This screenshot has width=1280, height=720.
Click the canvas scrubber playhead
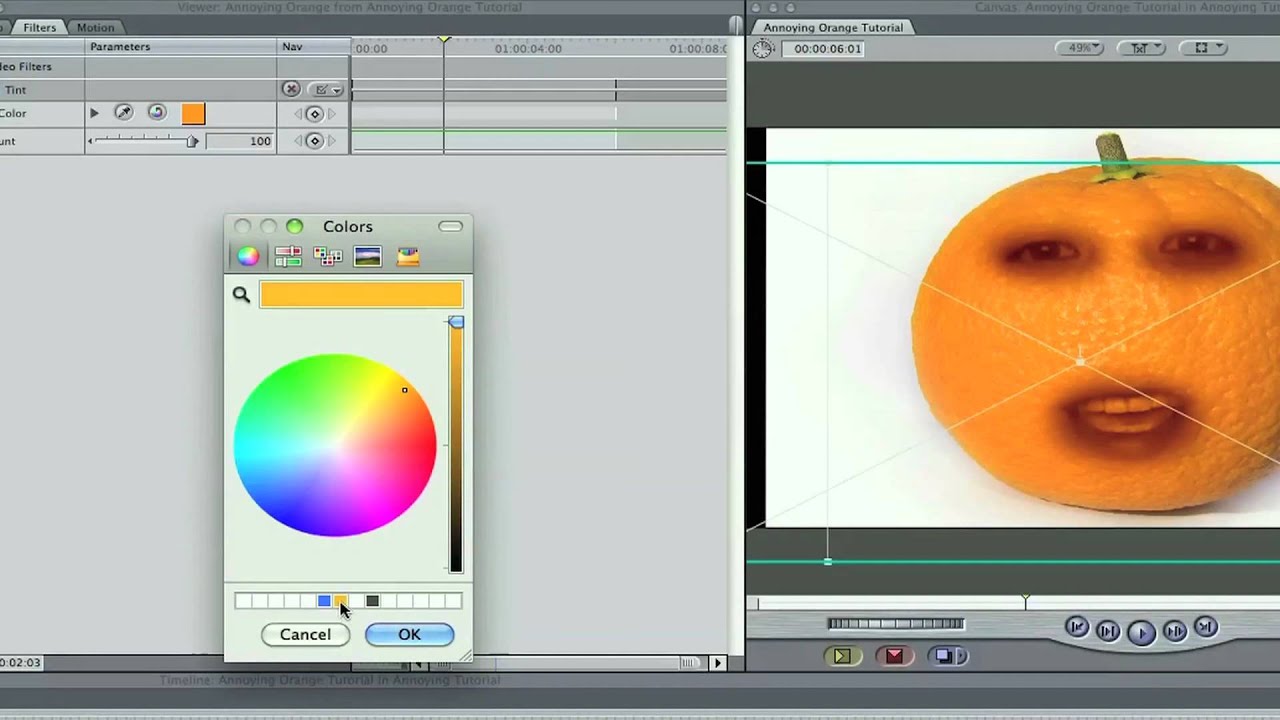tap(1025, 601)
